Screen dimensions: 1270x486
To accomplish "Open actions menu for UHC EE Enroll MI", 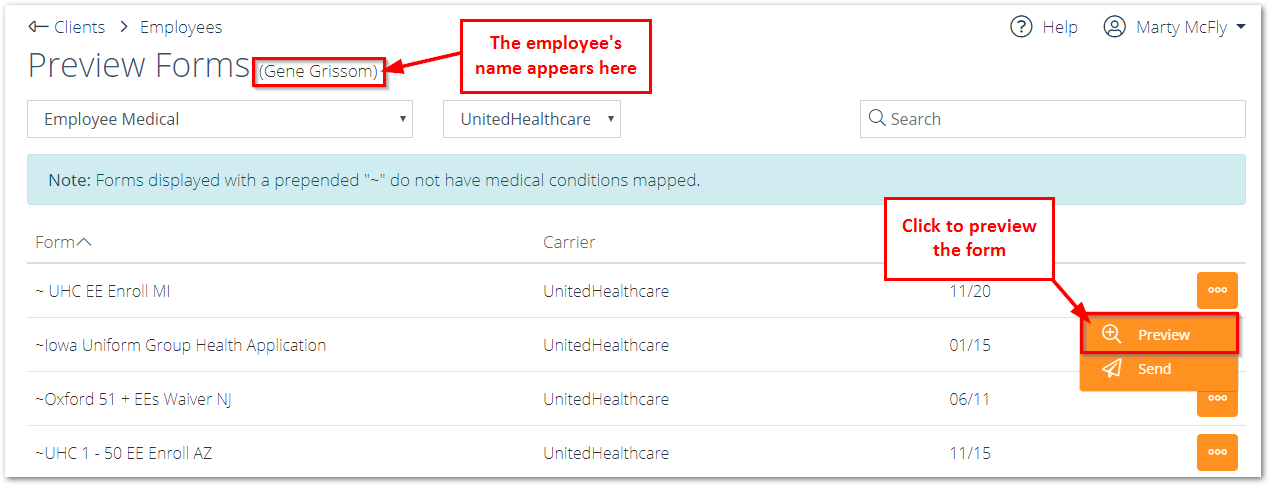I will tap(1217, 290).
